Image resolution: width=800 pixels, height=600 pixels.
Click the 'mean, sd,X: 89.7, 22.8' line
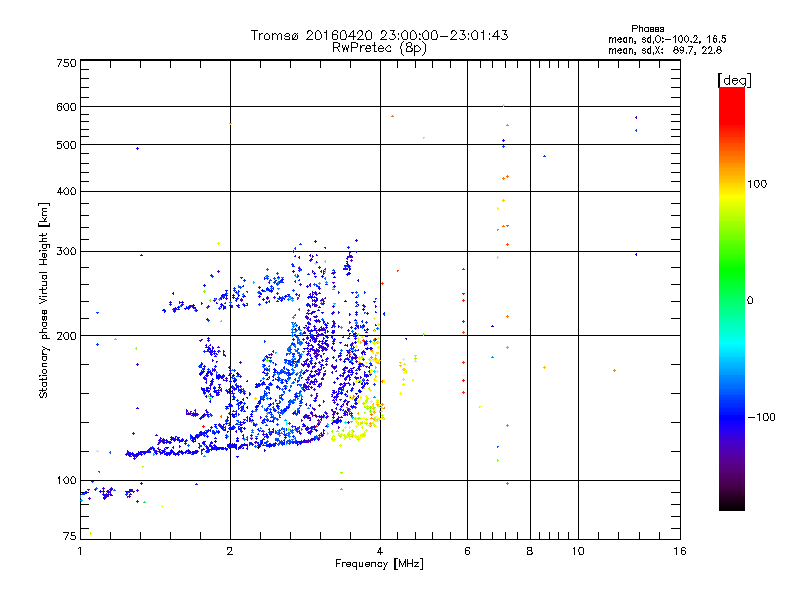(x=665, y=50)
